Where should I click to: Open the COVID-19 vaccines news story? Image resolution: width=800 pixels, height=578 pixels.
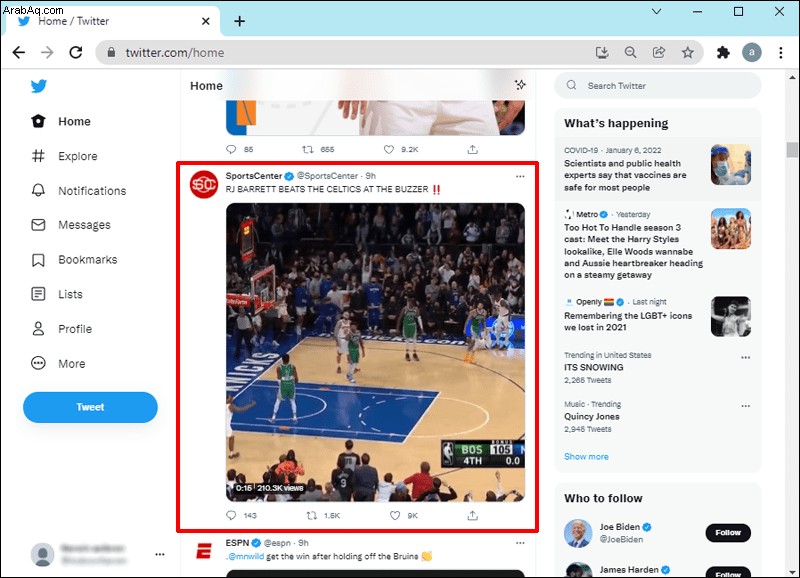click(x=658, y=169)
